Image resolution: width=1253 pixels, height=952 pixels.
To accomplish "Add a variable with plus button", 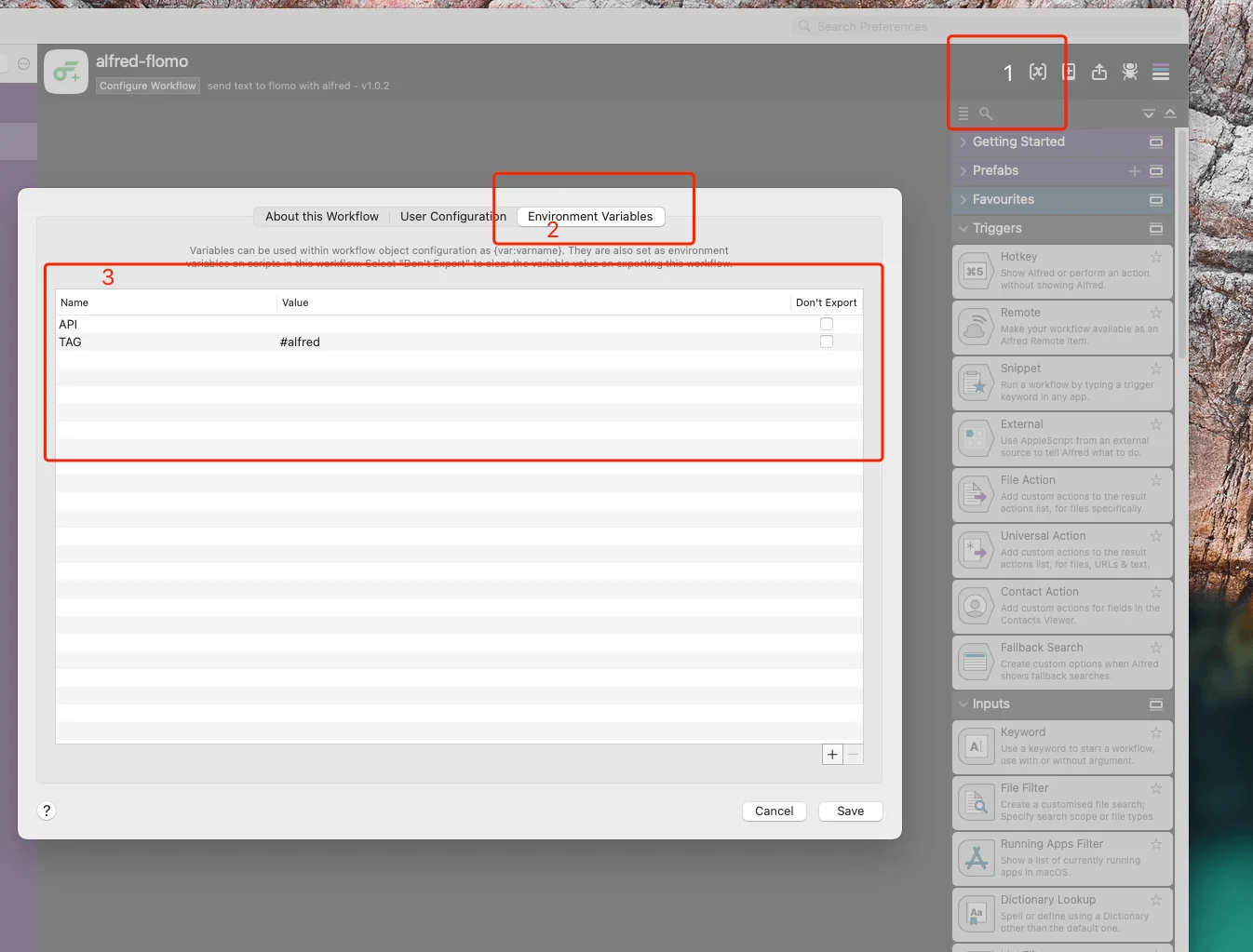I will tap(832, 755).
